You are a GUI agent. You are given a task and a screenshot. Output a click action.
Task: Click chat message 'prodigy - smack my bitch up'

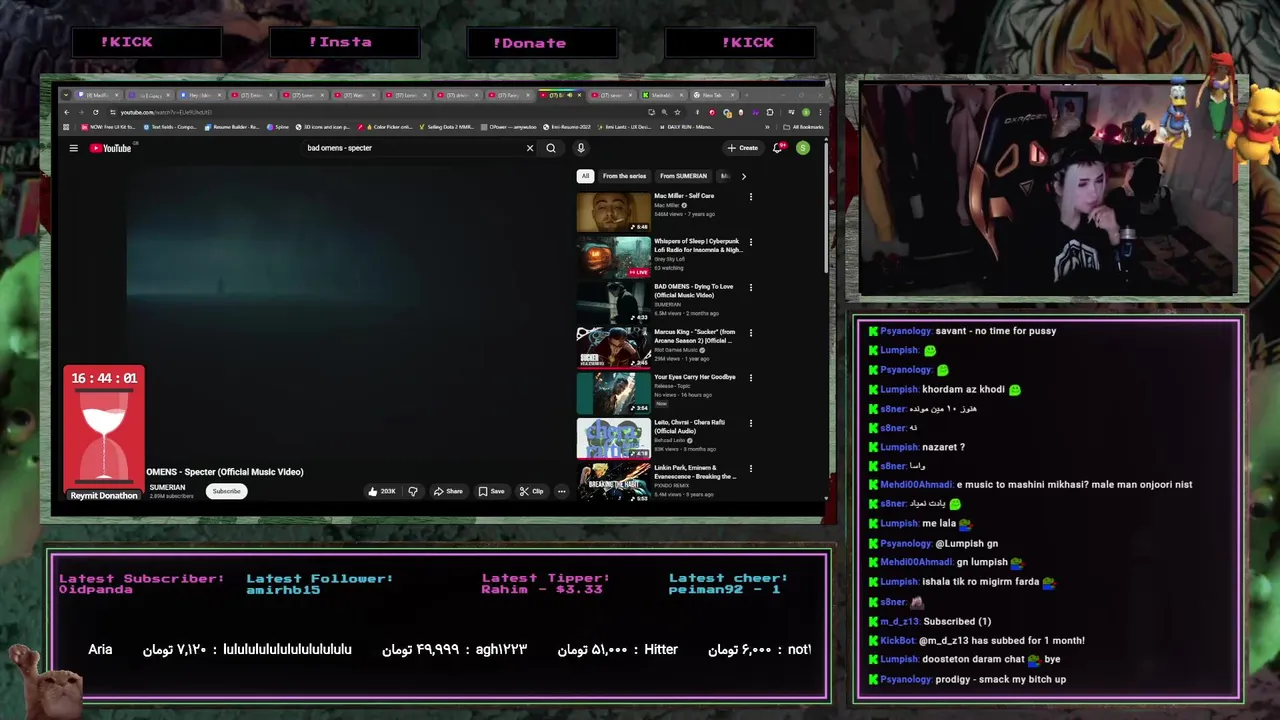pyautogui.click(x=1000, y=679)
